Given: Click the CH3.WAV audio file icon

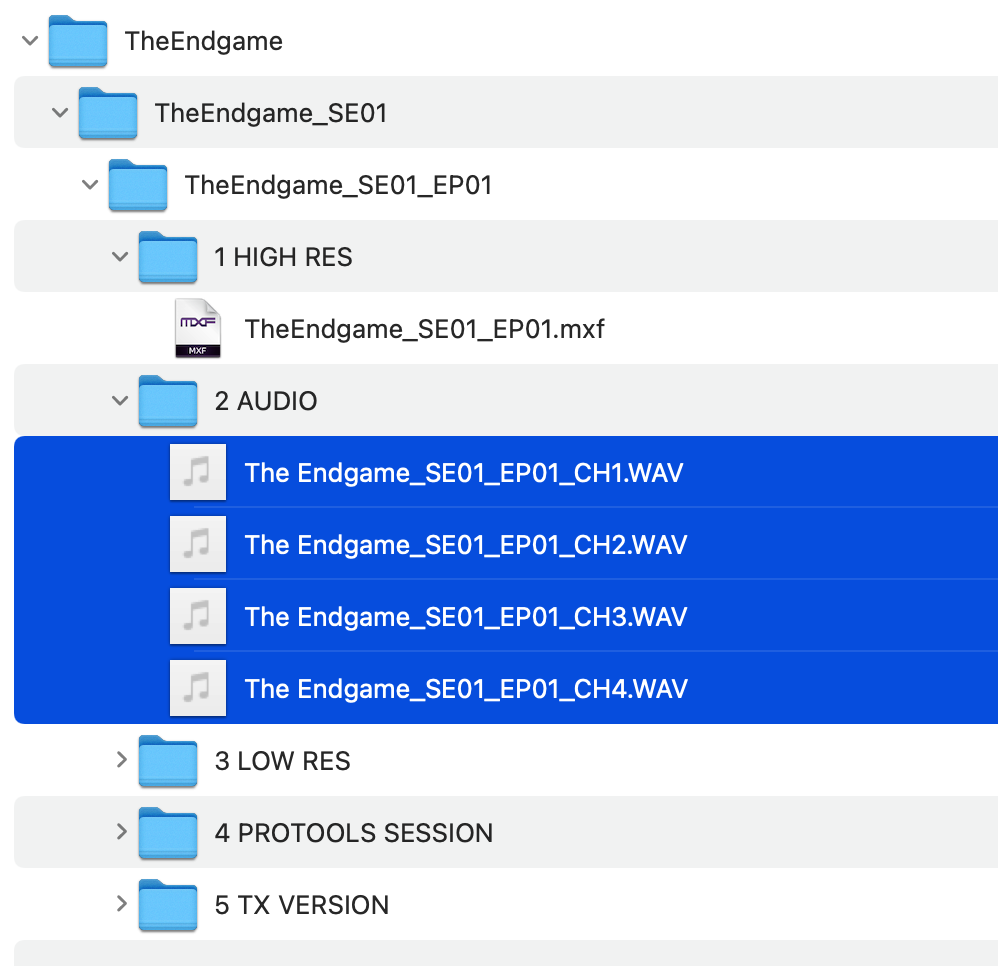Looking at the screenshot, I should point(198,616).
